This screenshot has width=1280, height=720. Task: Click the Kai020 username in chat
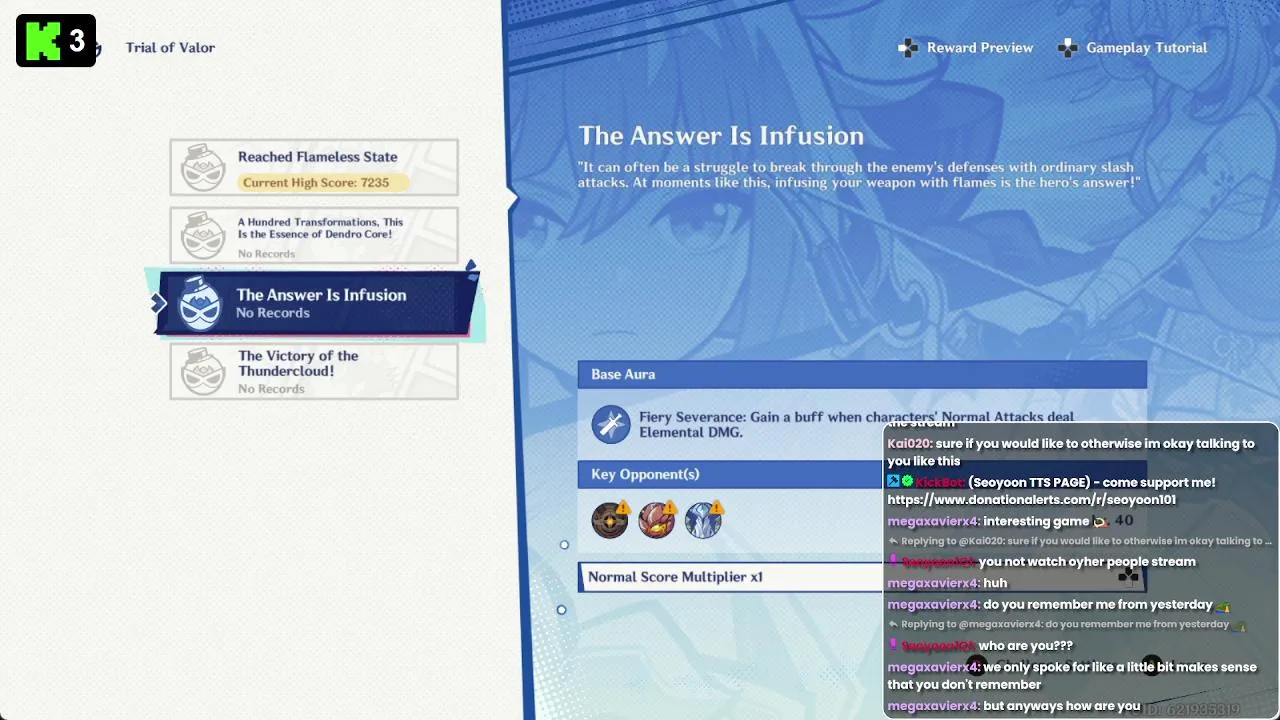[x=909, y=444]
